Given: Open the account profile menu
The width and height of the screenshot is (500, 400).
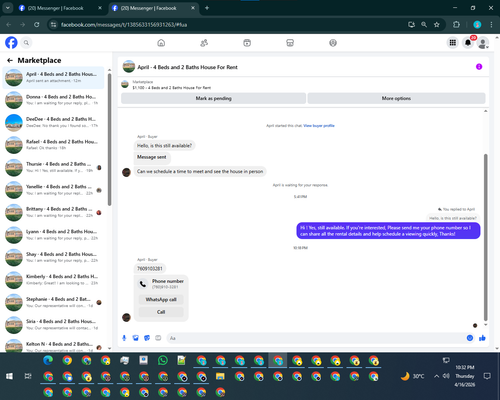Looking at the screenshot, I should [483, 43].
